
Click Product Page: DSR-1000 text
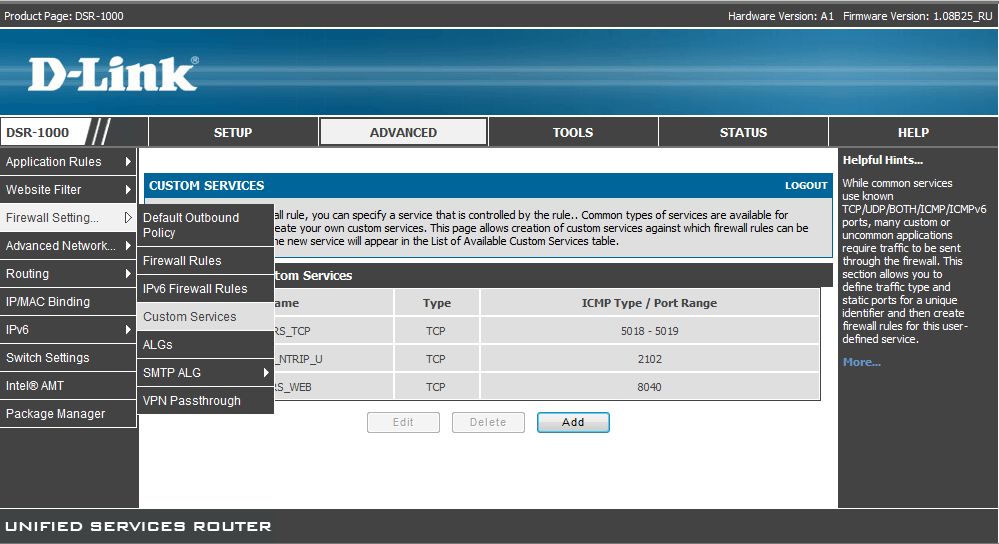point(64,16)
